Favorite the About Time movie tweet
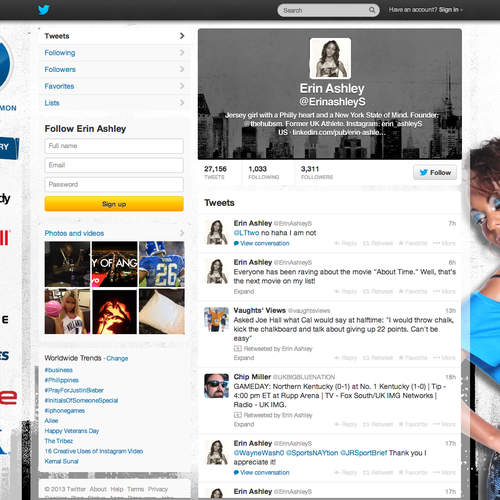 pyautogui.click(x=413, y=292)
